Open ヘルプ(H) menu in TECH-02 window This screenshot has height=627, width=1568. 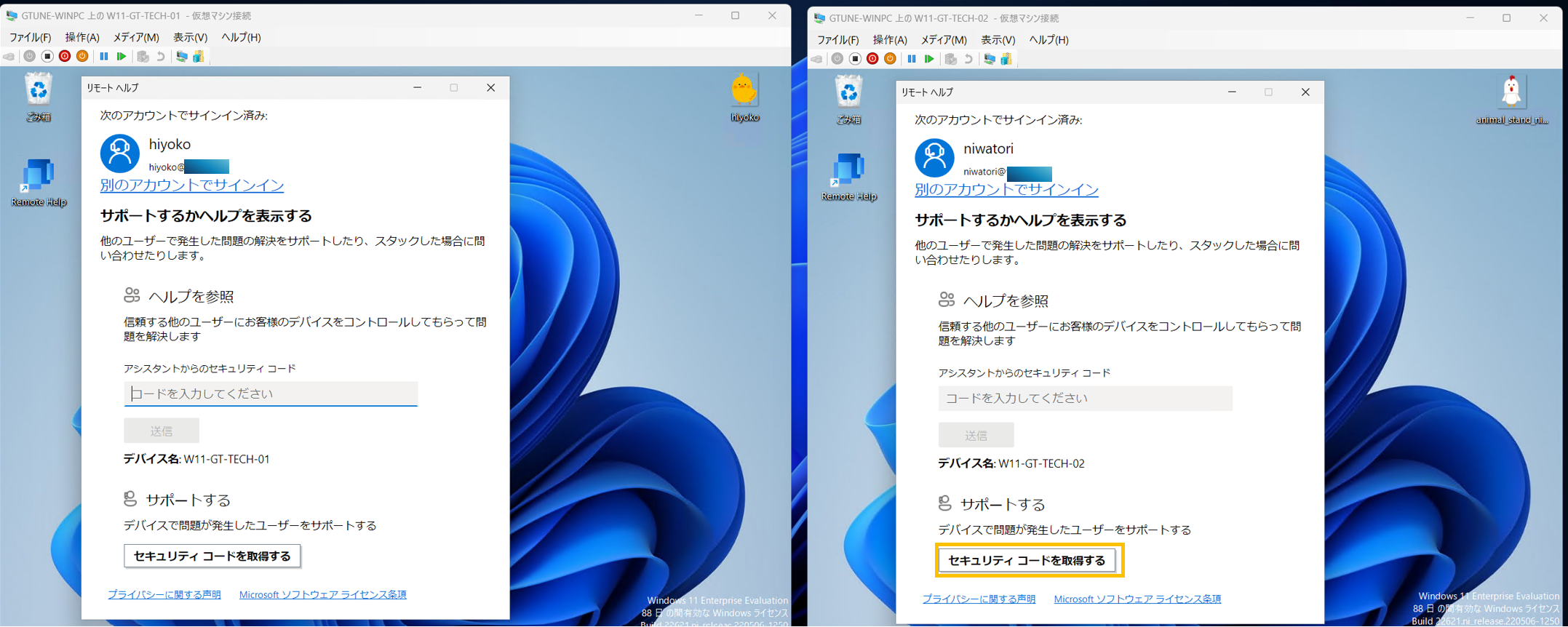tap(1048, 40)
